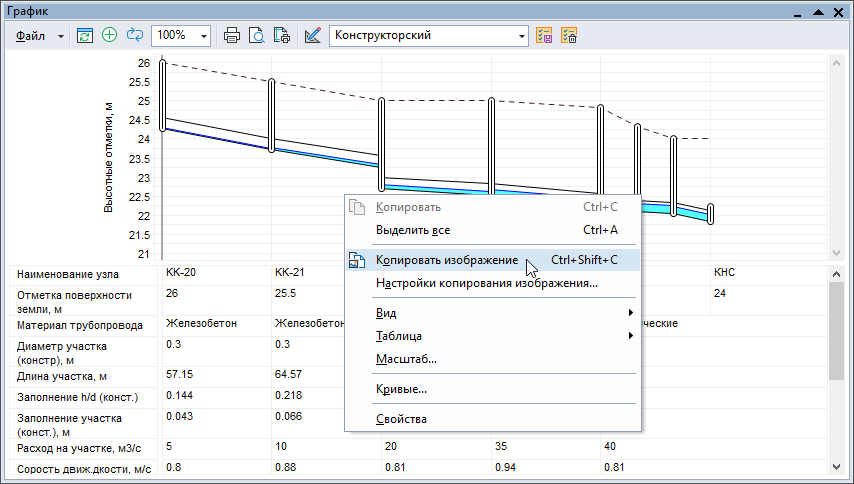Click the page setup icon
Screen dimensions: 854x484
[x=282, y=35]
